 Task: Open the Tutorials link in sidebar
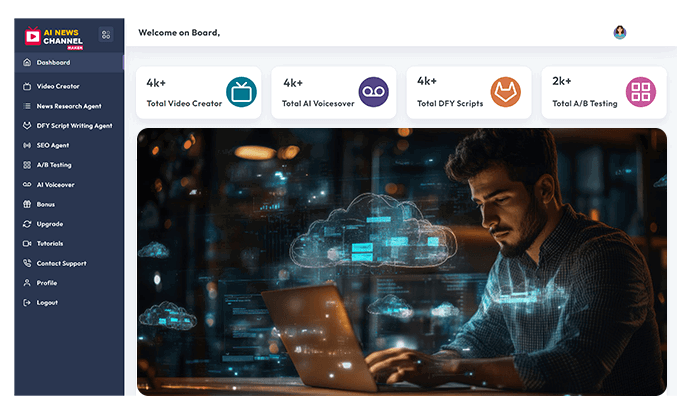click(50, 243)
